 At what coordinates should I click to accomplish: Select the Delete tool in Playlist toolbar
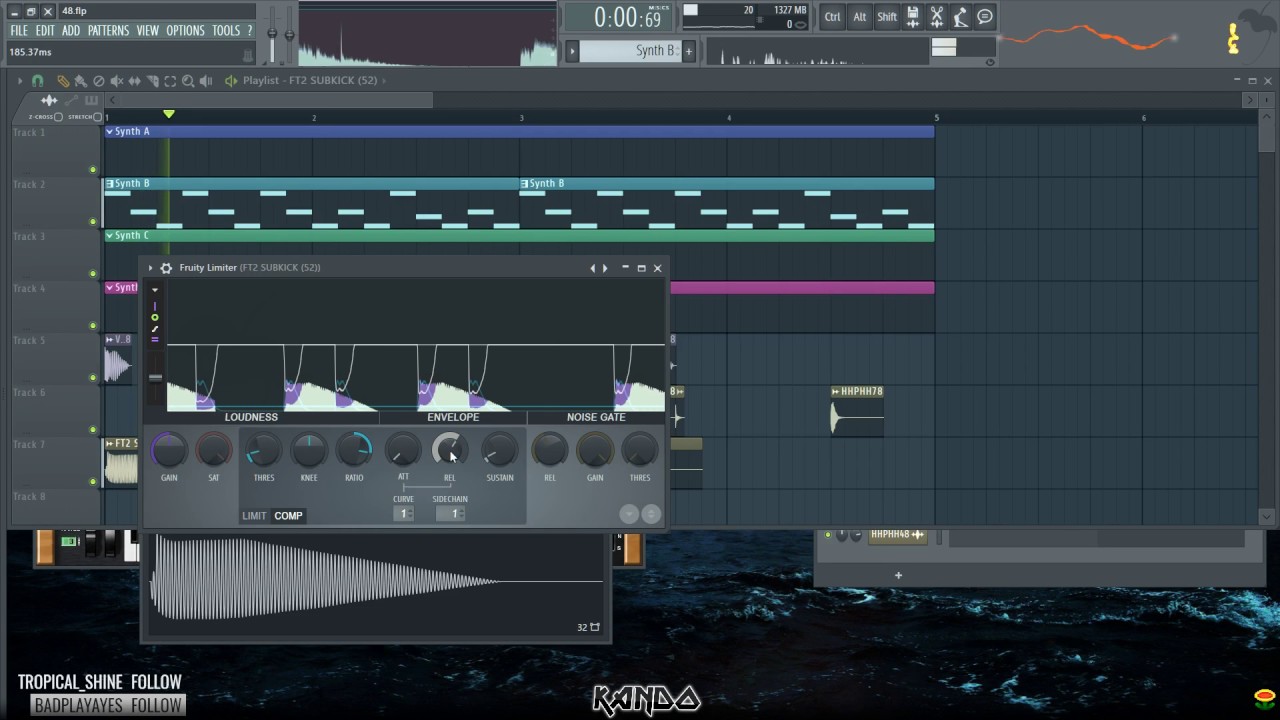click(98, 81)
